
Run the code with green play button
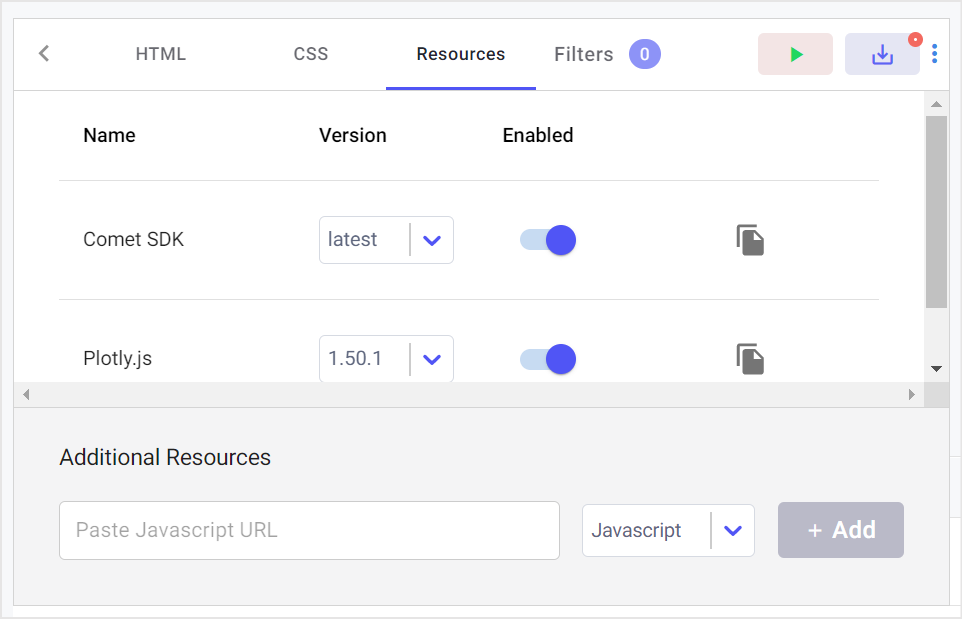click(795, 54)
